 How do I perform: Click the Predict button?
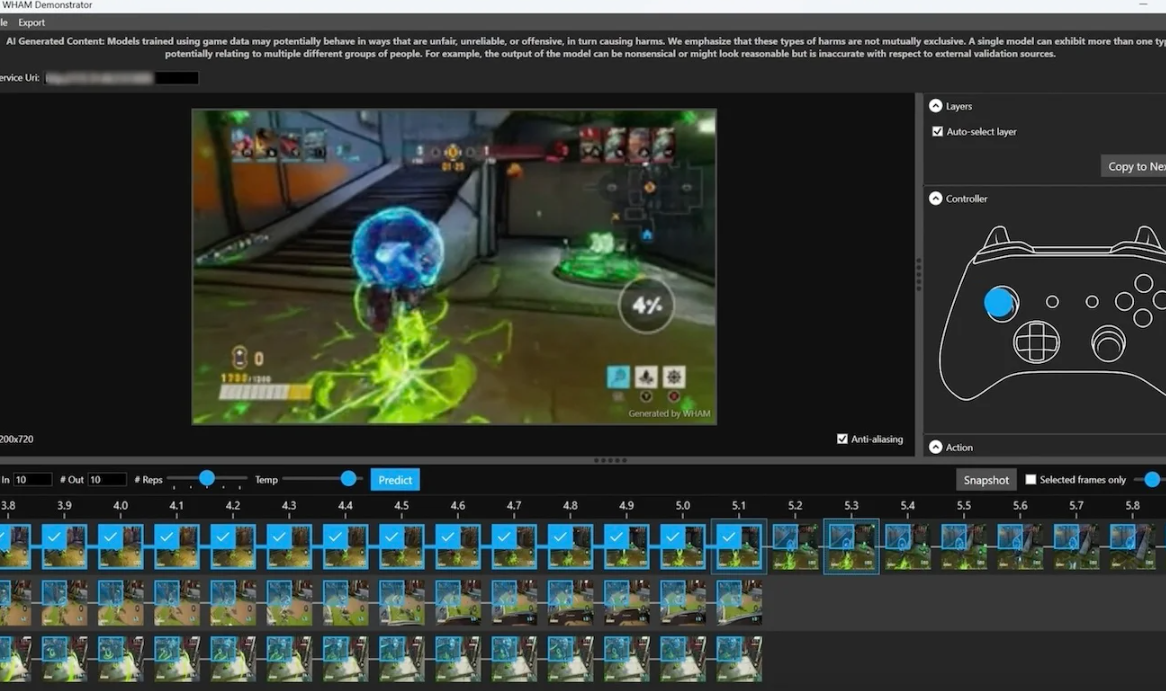395,480
